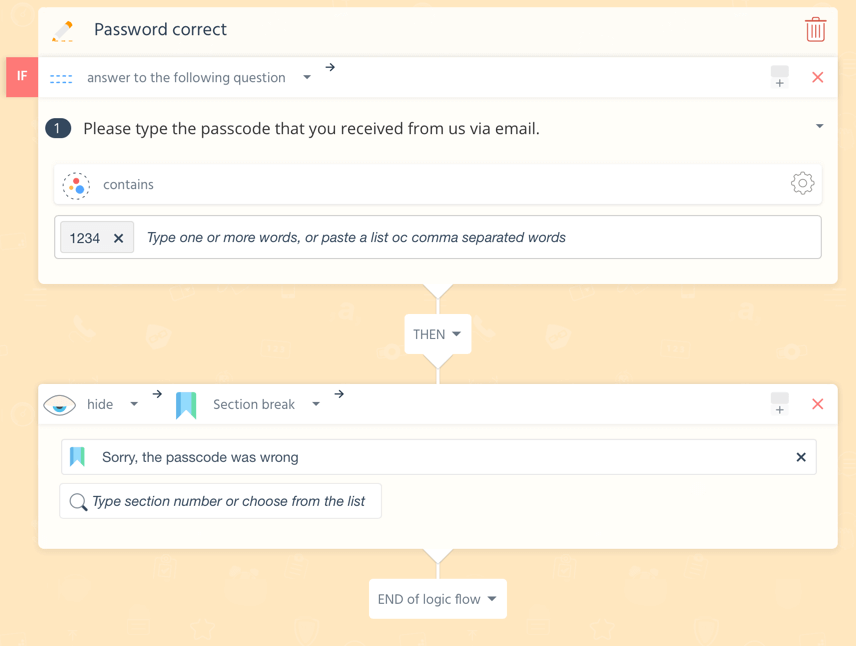Open the THEN dropdown

437,334
